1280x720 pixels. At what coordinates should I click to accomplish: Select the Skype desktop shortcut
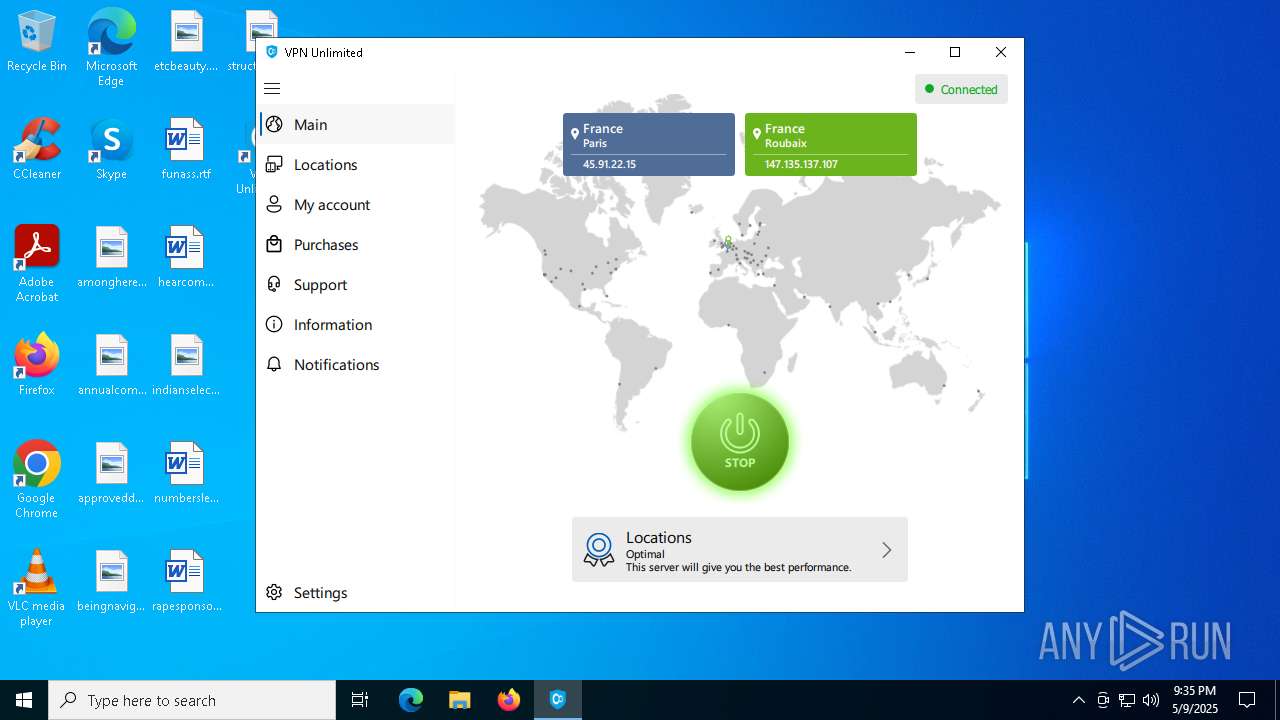coord(111,149)
